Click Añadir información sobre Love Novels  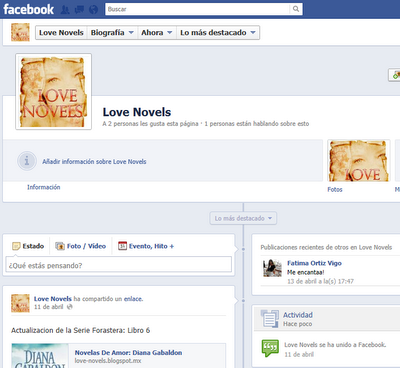pyautogui.click(x=94, y=162)
